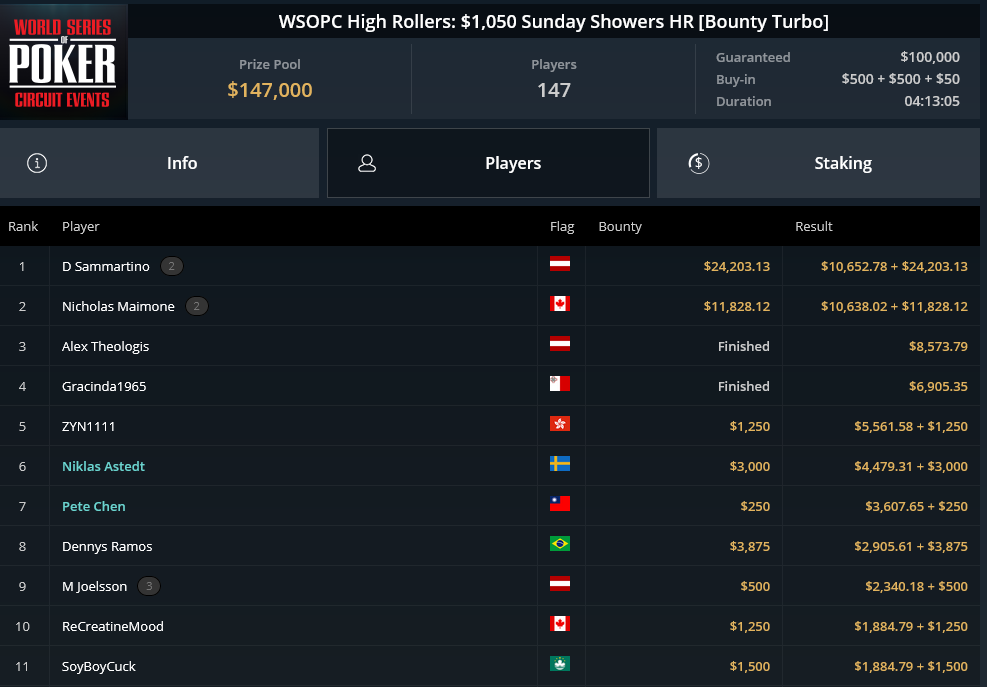
Task: Select player Alex Theologis
Action: coord(106,346)
